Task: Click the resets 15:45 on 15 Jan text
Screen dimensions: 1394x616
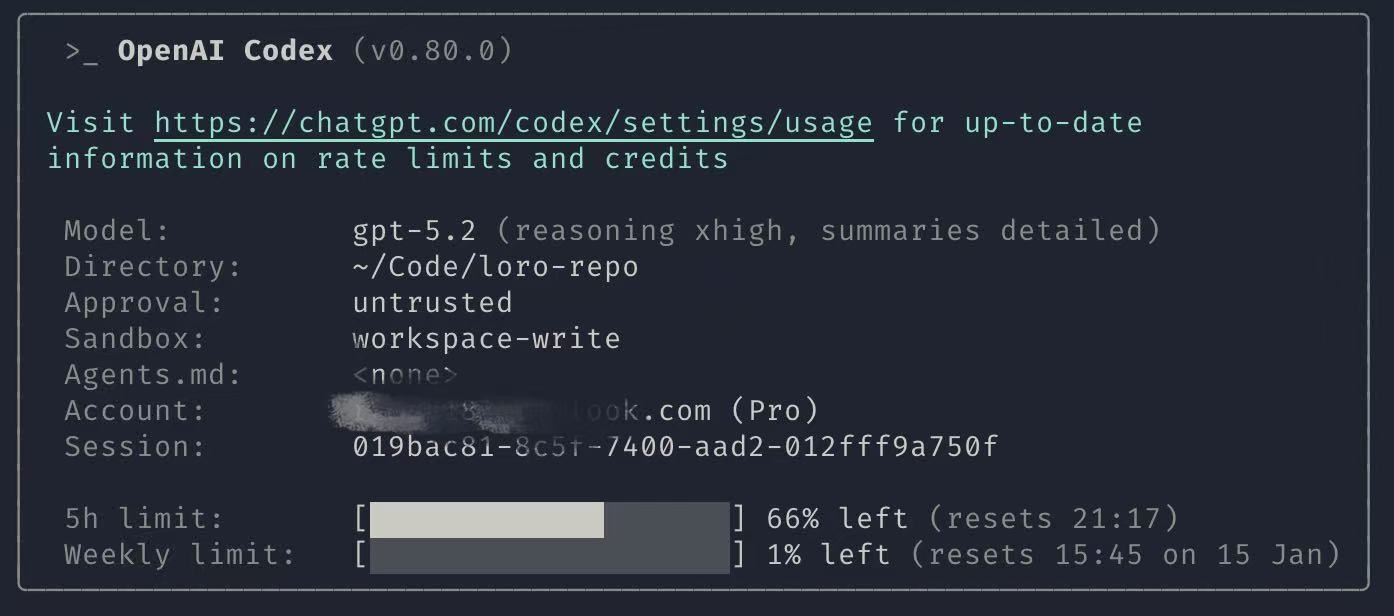Action: 1125,555
